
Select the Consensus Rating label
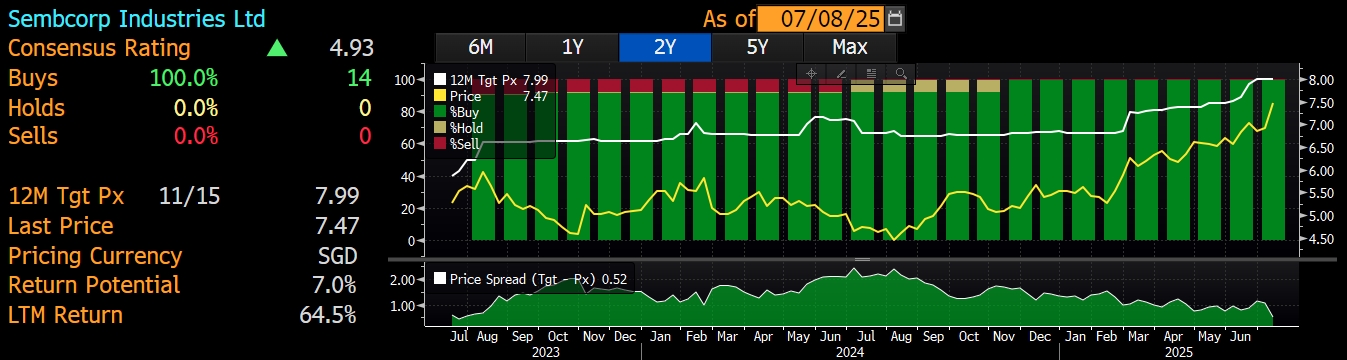(99, 48)
